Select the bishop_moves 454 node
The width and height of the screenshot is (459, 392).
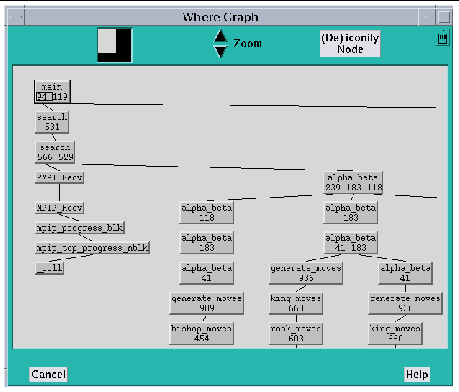coord(201,333)
